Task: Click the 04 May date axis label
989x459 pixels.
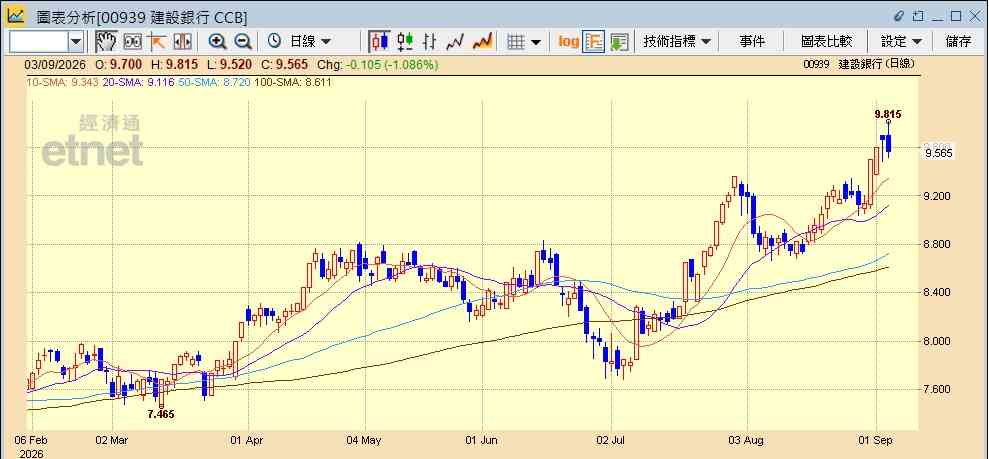Action: click(365, 439)
